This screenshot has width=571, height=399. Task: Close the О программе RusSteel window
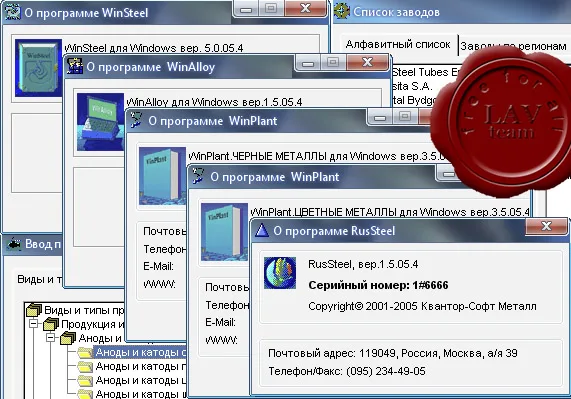point(546,226)
